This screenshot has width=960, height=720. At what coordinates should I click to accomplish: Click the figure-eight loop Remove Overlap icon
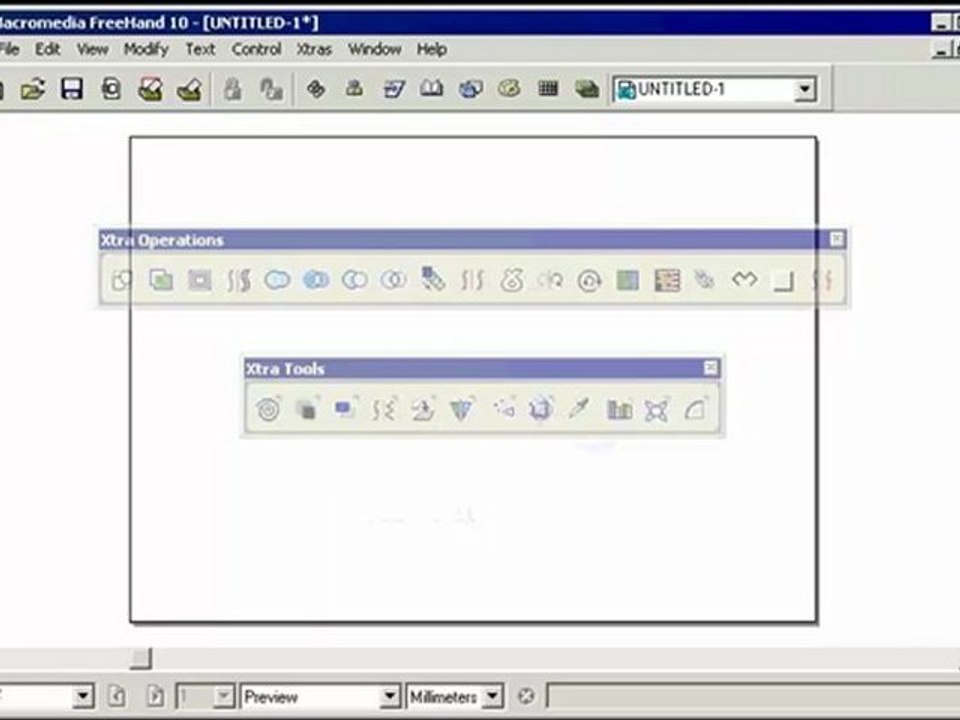[512, 280]
